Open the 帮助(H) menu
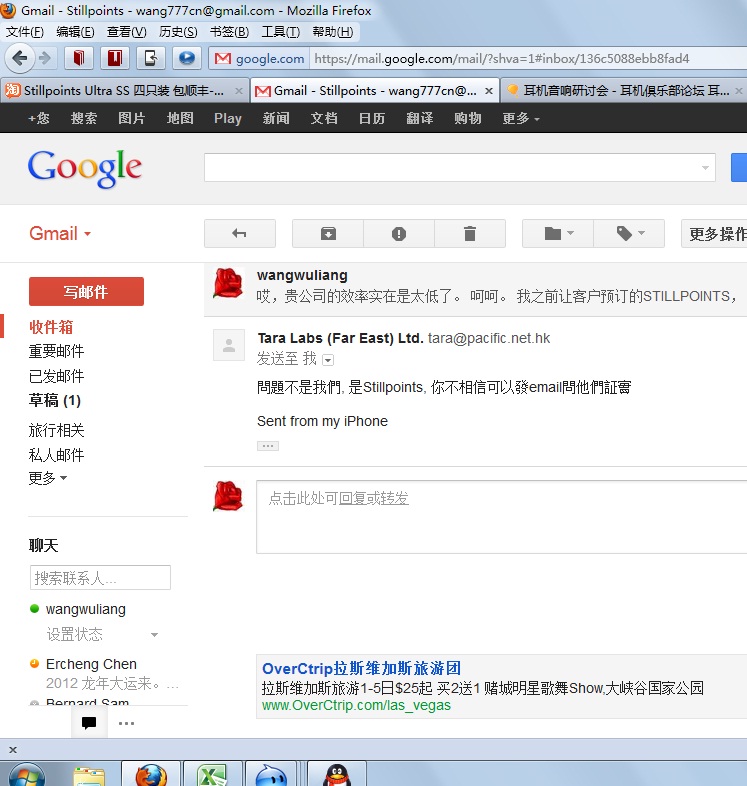The height and width of the screenshot is (786, 747). [x=332, y=32]
